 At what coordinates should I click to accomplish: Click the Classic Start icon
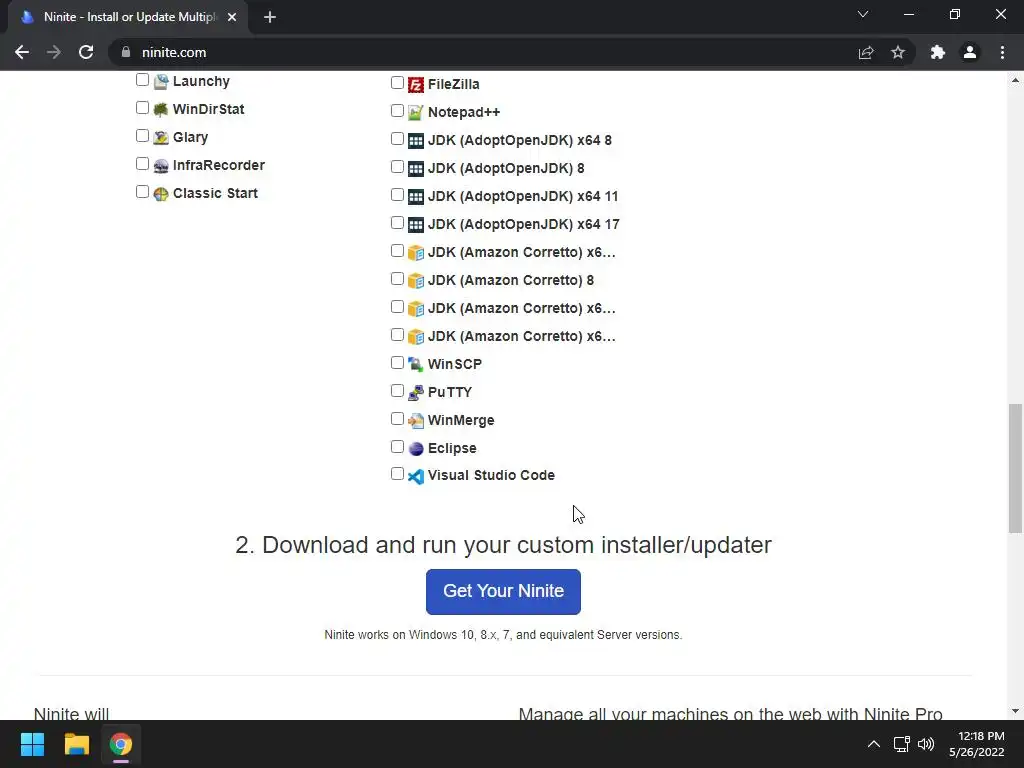pyautogui.click(x=161, y=194)
